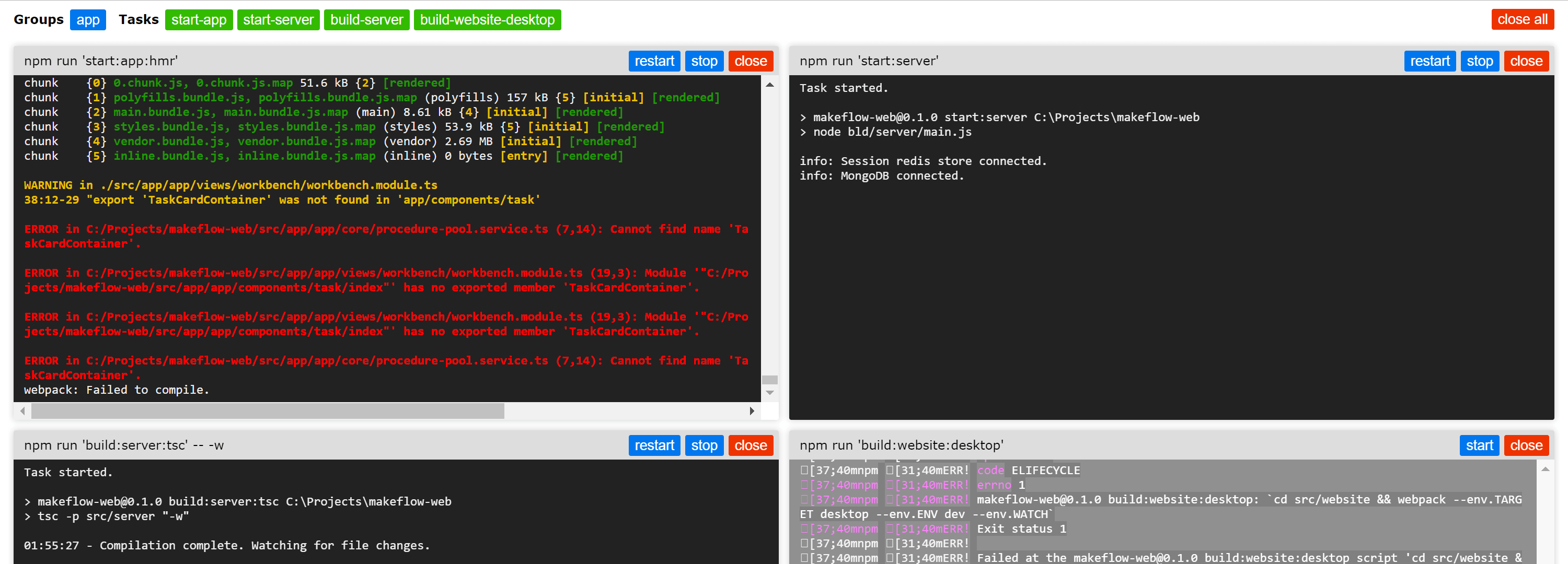Screen dimensions: 1568x564
Task: Close the build:website:desktop panel
Action: pos(1526,445)
